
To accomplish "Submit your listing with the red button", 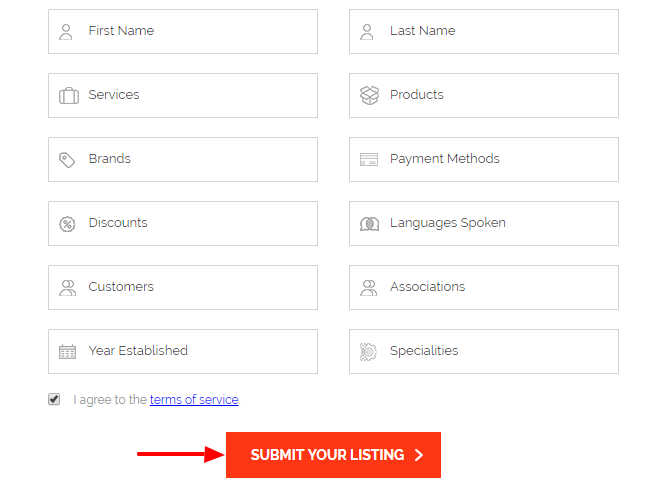I will click(x=333, y=455).
